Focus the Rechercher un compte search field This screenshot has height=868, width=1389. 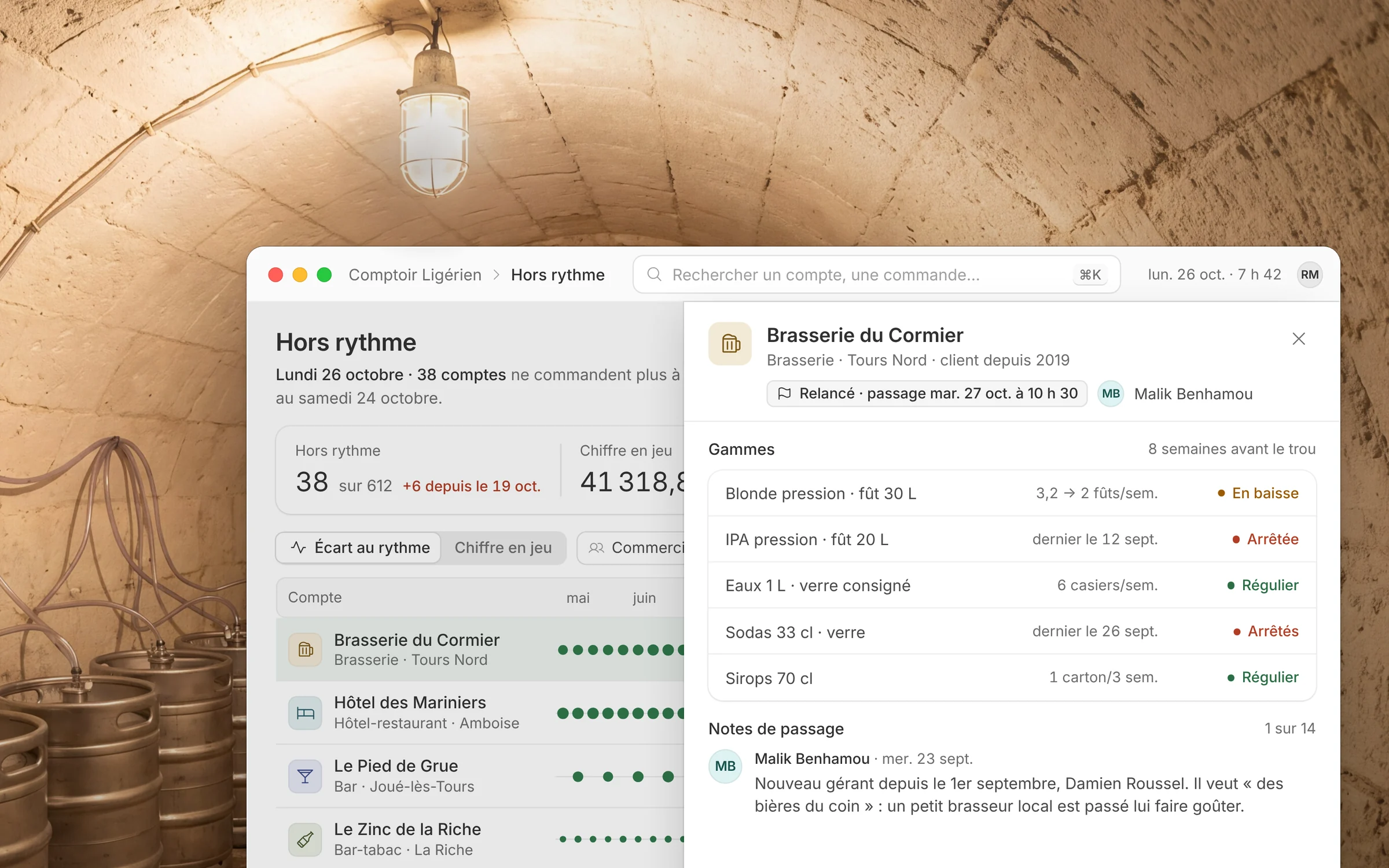876,274
